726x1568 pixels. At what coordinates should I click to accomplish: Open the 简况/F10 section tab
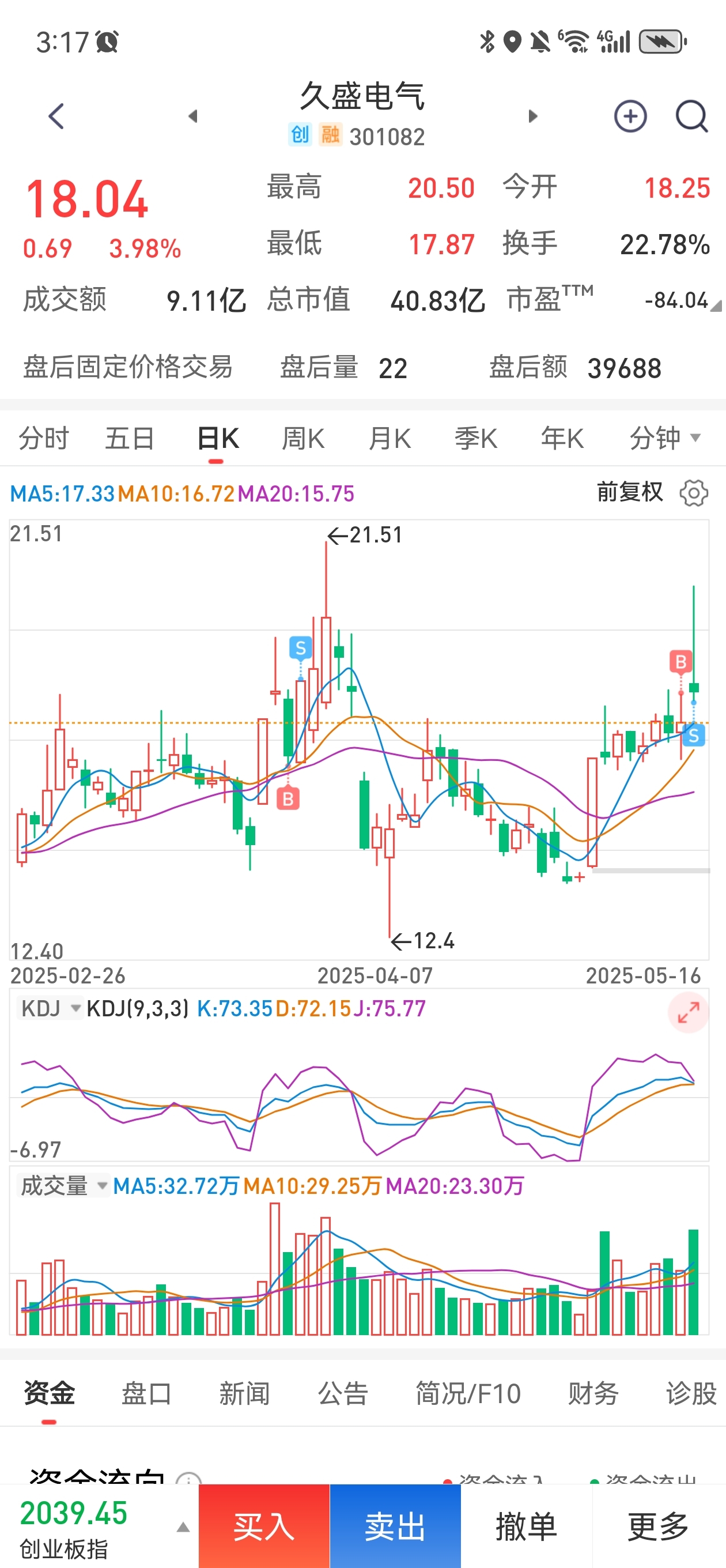(468, 1393)
